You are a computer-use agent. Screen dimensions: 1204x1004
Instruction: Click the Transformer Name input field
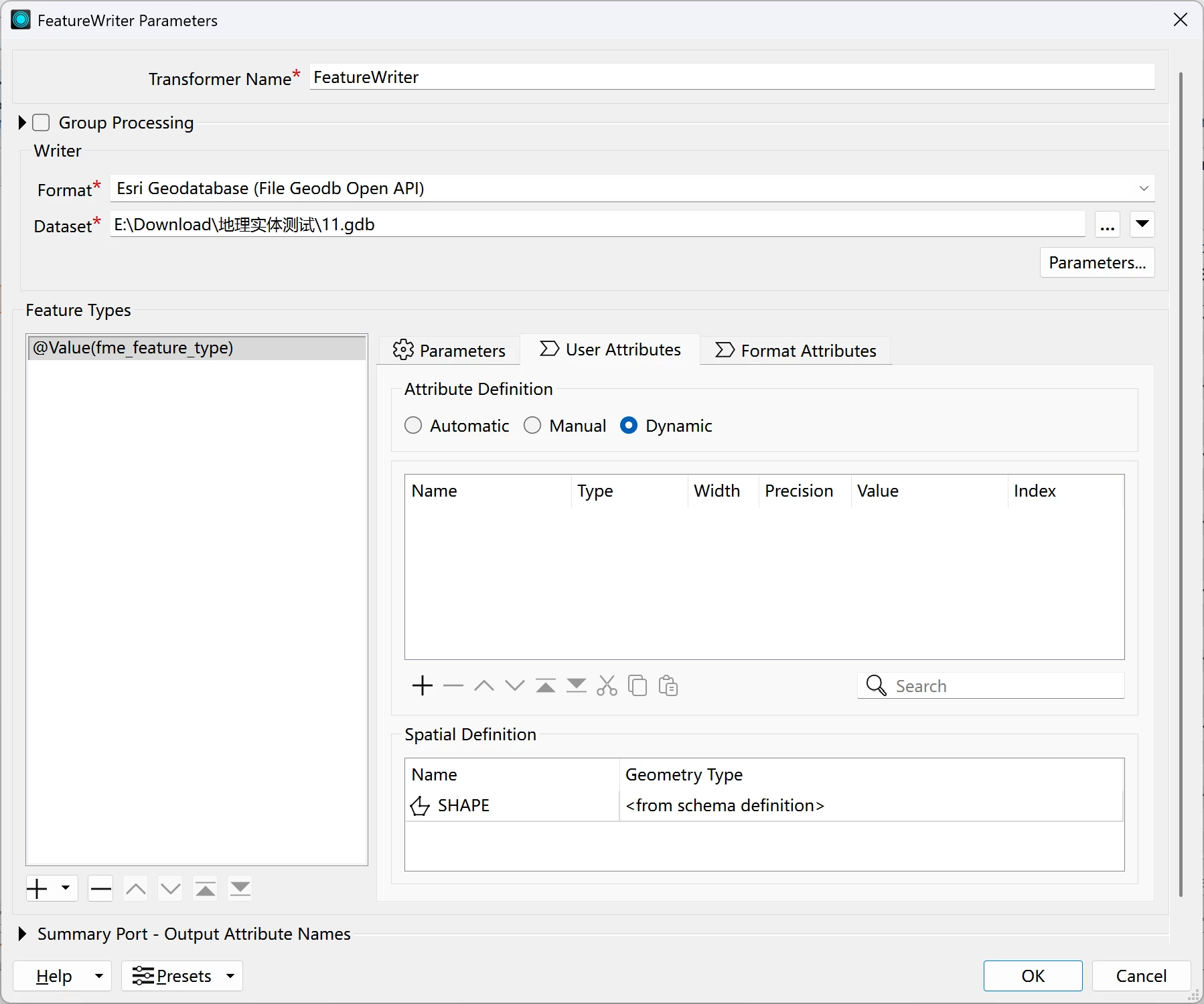[733, 77]
